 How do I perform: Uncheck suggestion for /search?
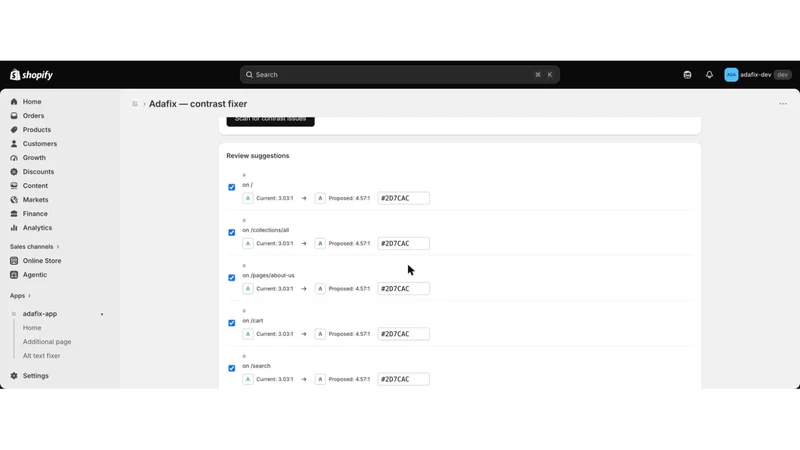coord(232,368)
